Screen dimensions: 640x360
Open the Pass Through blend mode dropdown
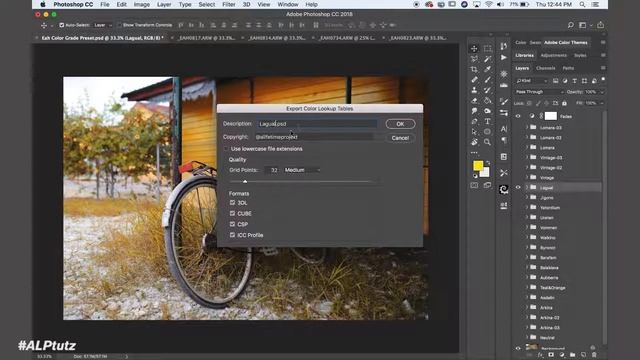pyautogui.click(x=539, y=92)
